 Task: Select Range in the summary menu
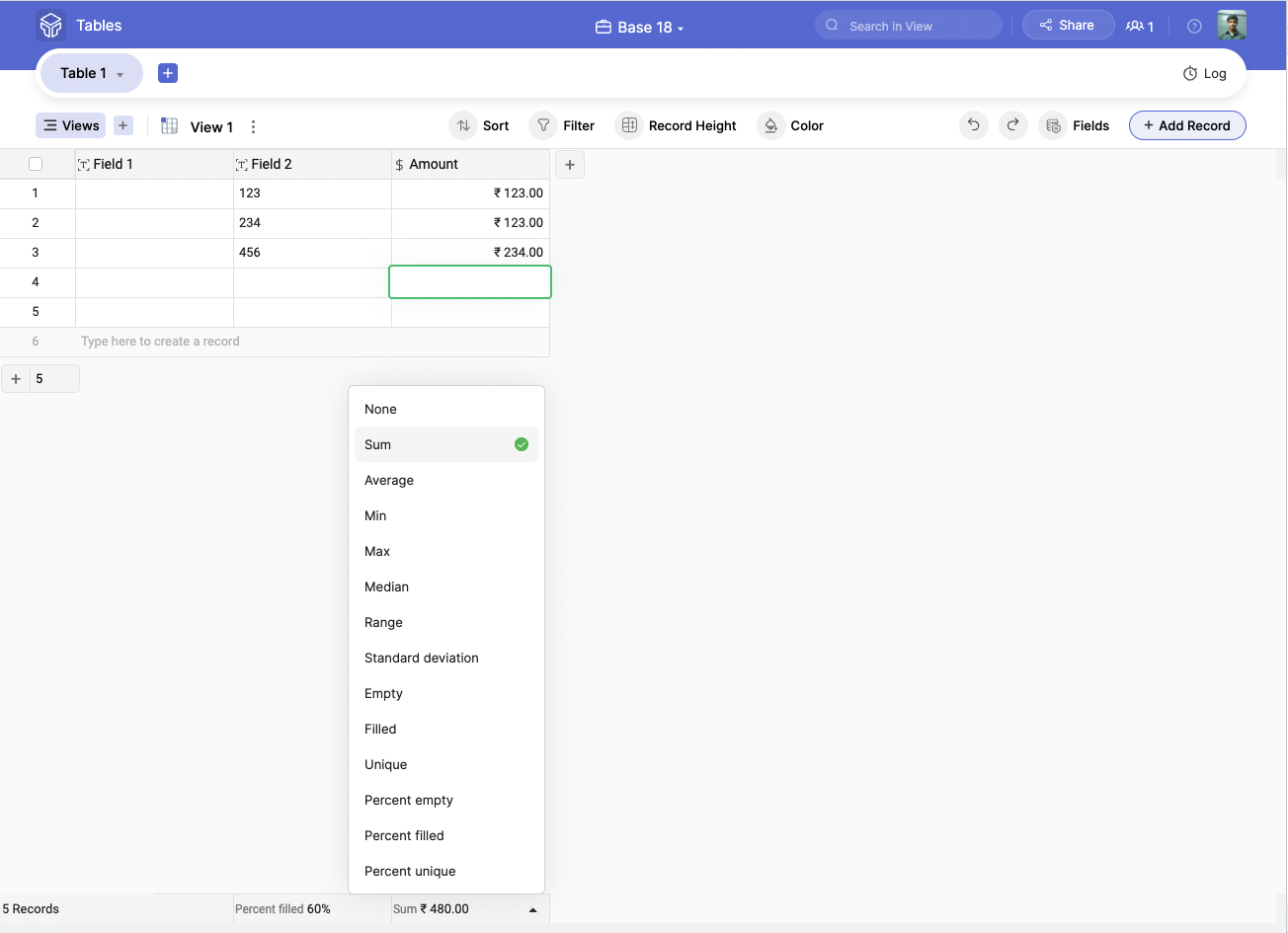(x=446, y=622)
